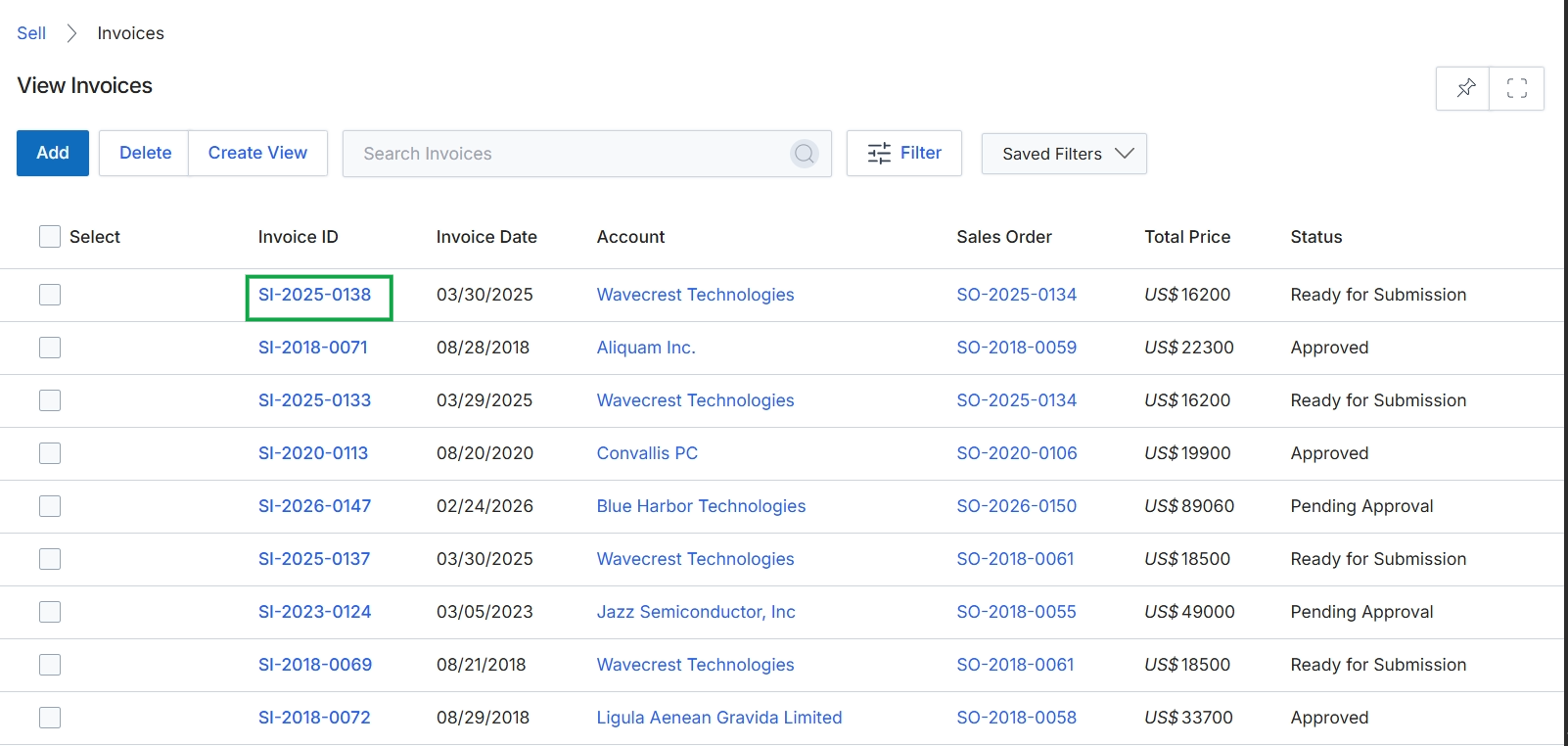Toggle fullscreen view of invoices
Viewport: 1568px width, 746px height.
pyautogui.click(x=1517, y=88)
